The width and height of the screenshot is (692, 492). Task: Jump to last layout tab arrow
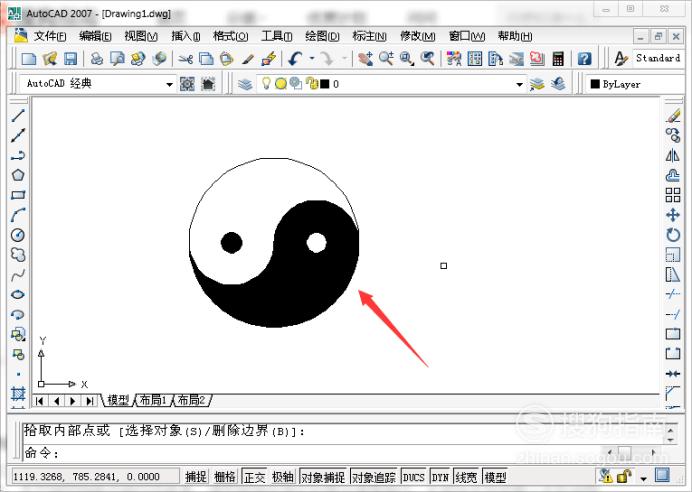point(90,401)
